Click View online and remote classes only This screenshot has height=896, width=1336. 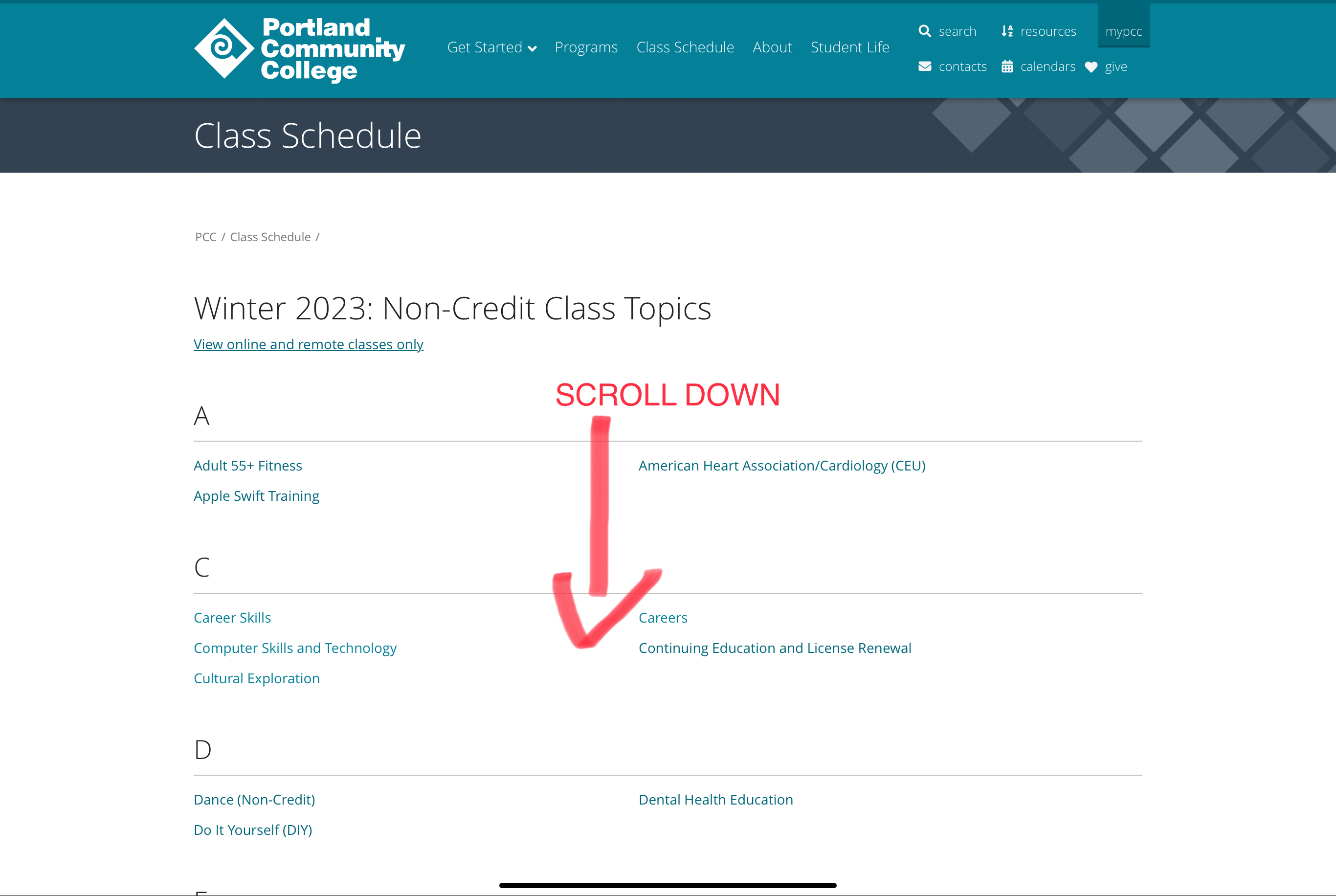pyautogui.click(x=309, y=344)
